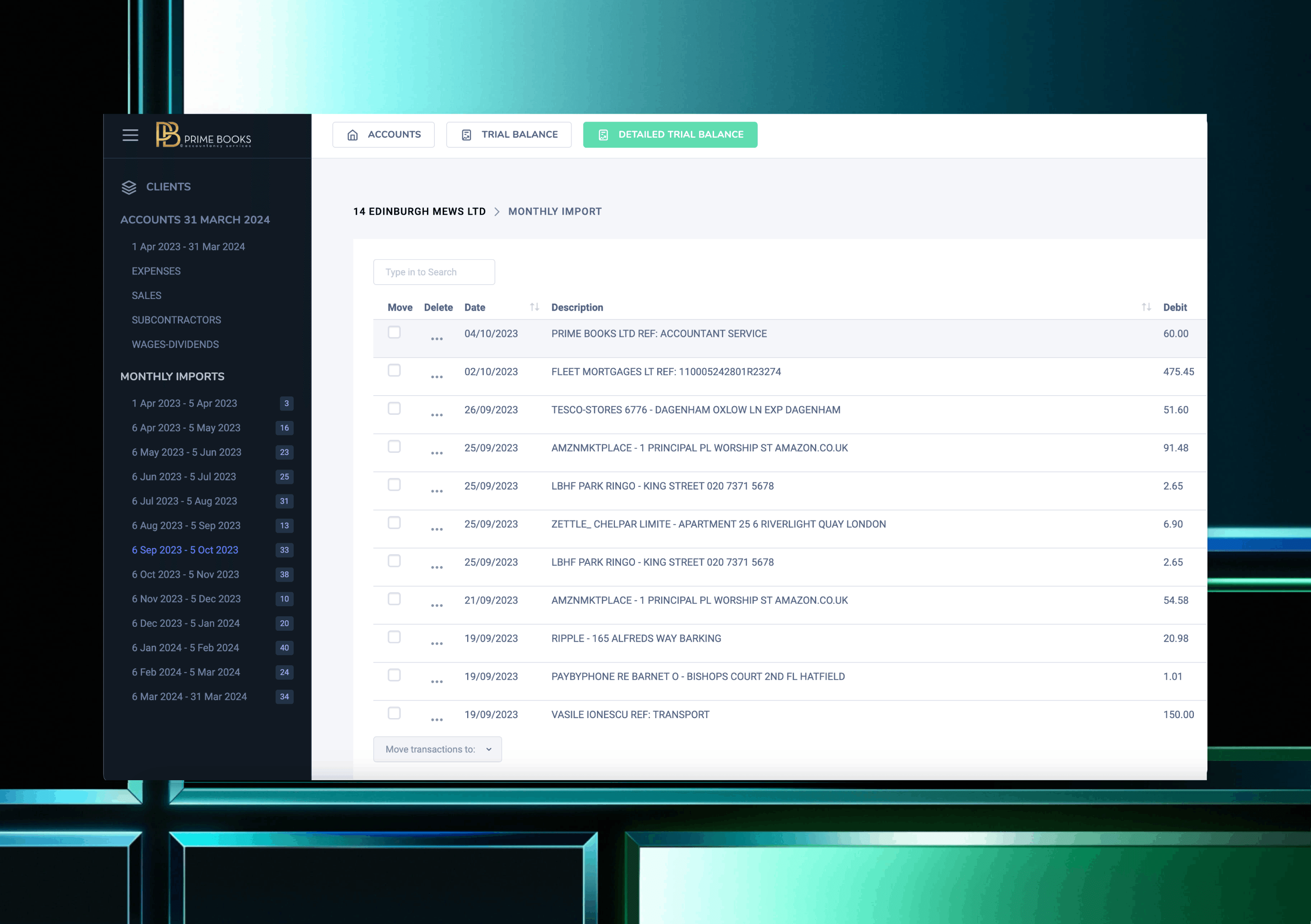Screen dimensions: 1311x924
Task: Open Sales in the sidebar
Action: [x=147, y=296]
